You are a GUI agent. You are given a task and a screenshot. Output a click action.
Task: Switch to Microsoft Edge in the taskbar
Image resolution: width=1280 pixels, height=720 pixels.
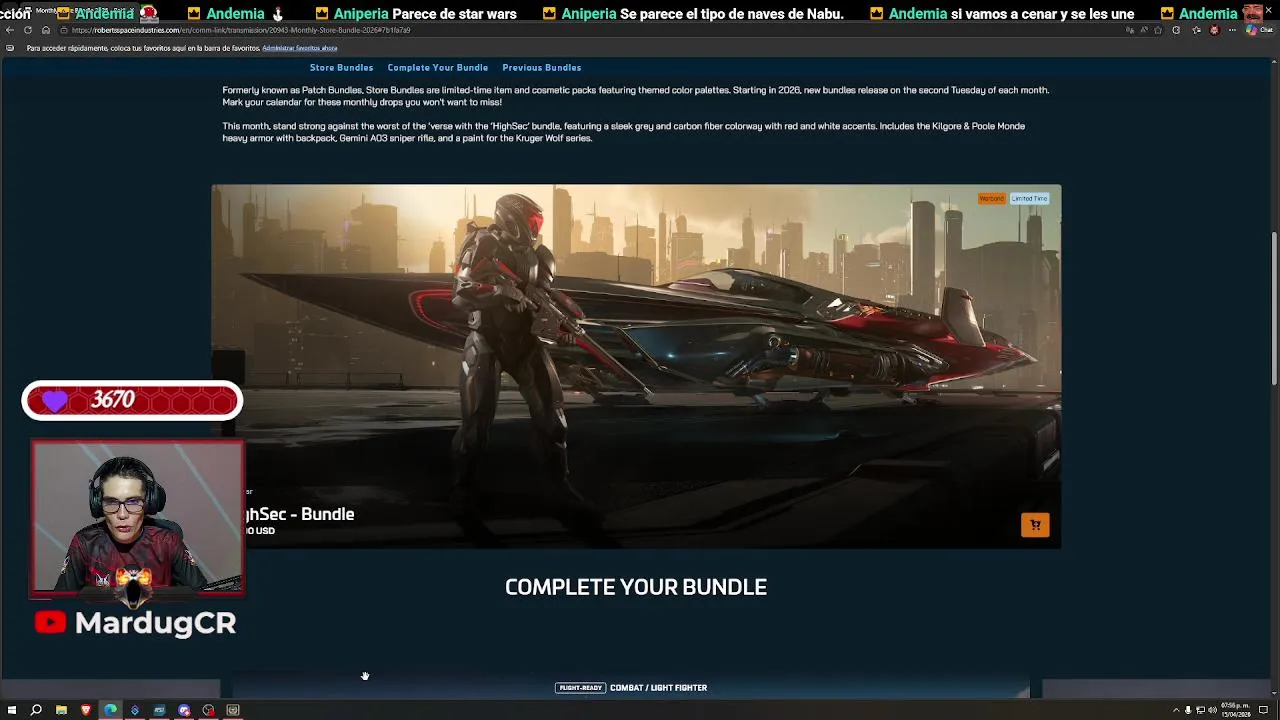click(110, 710)
